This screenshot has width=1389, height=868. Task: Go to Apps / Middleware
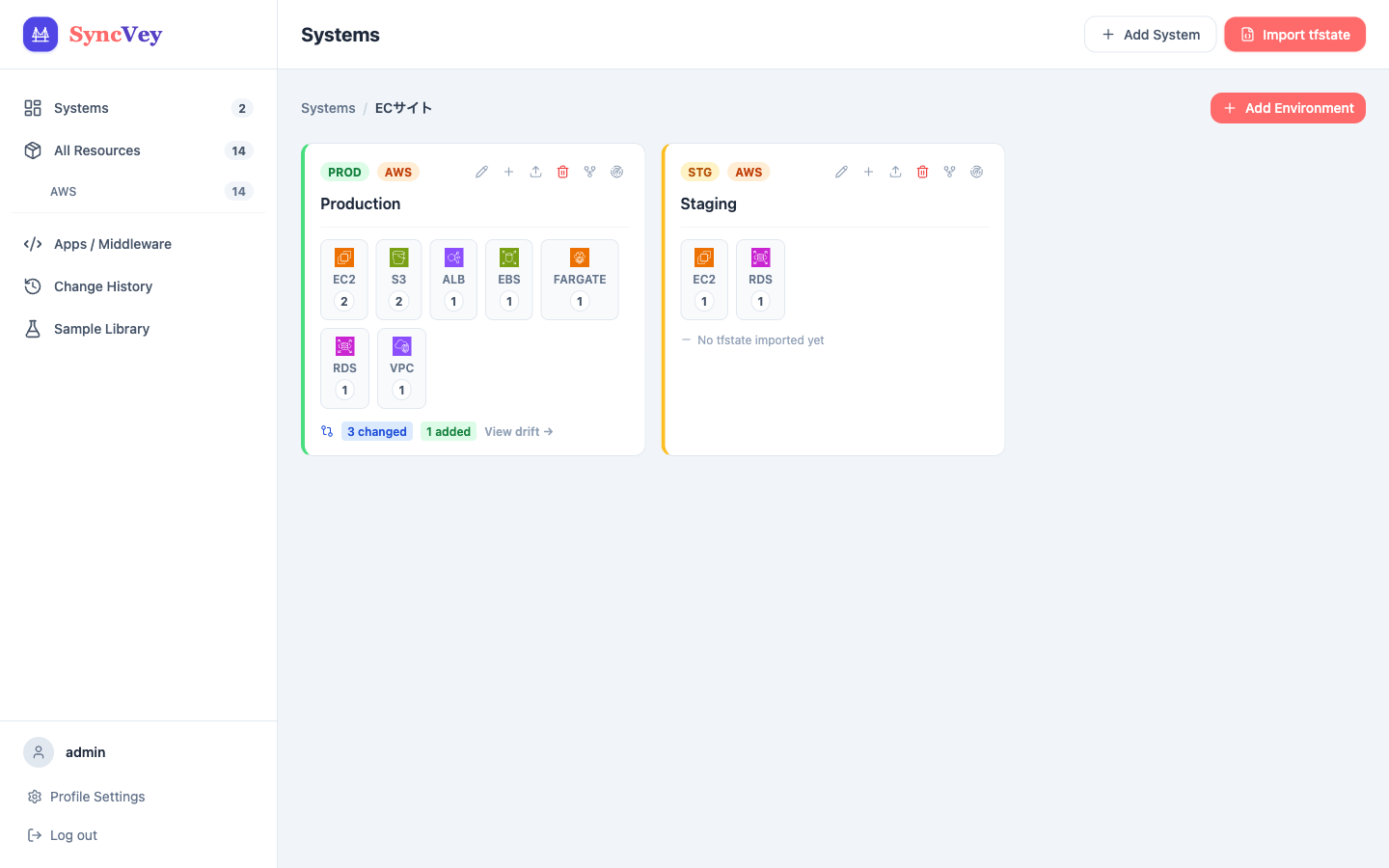(138, 244)
